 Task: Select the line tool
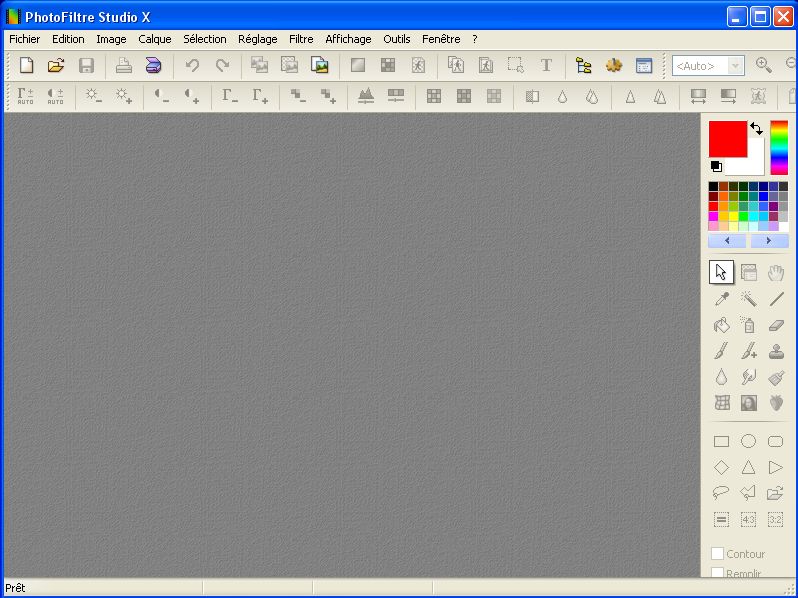pos(776,299)
